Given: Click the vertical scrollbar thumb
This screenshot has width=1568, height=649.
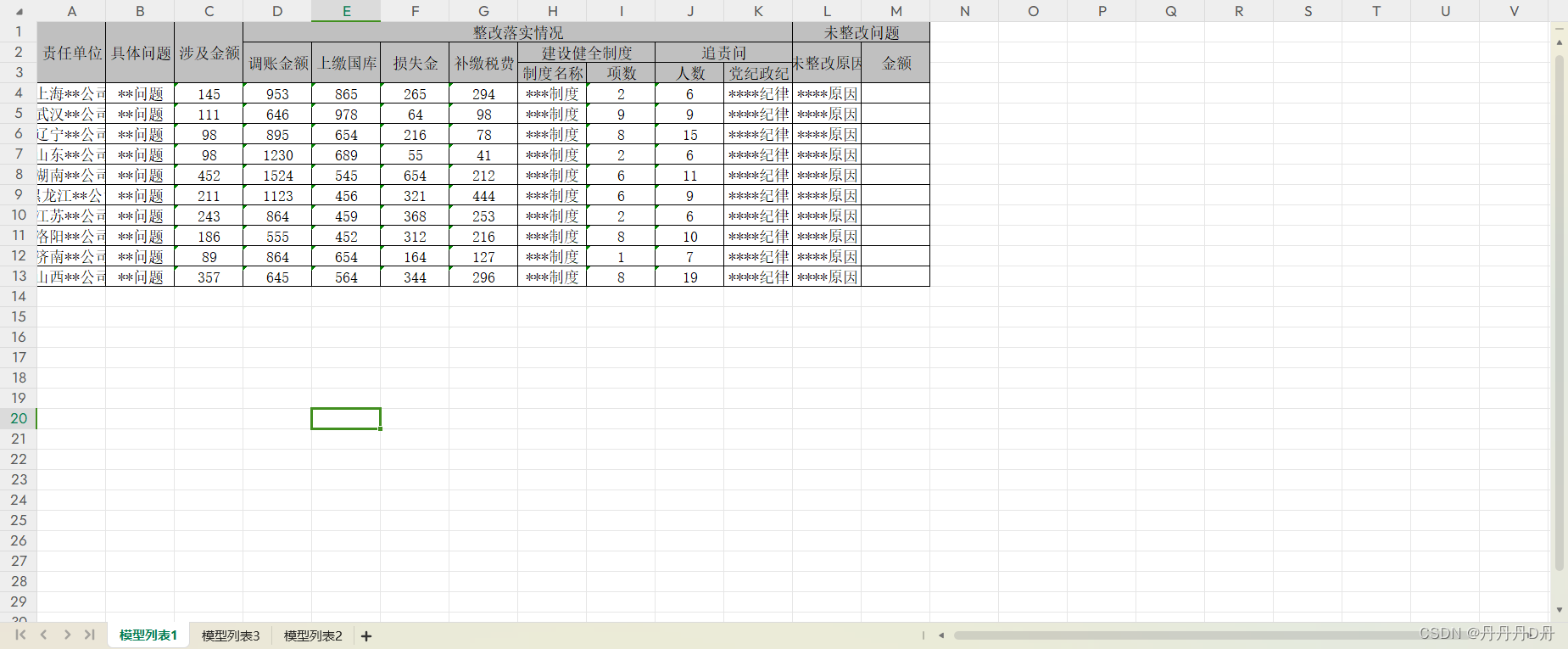Looking at the screenshot, I should (1560, 314).
